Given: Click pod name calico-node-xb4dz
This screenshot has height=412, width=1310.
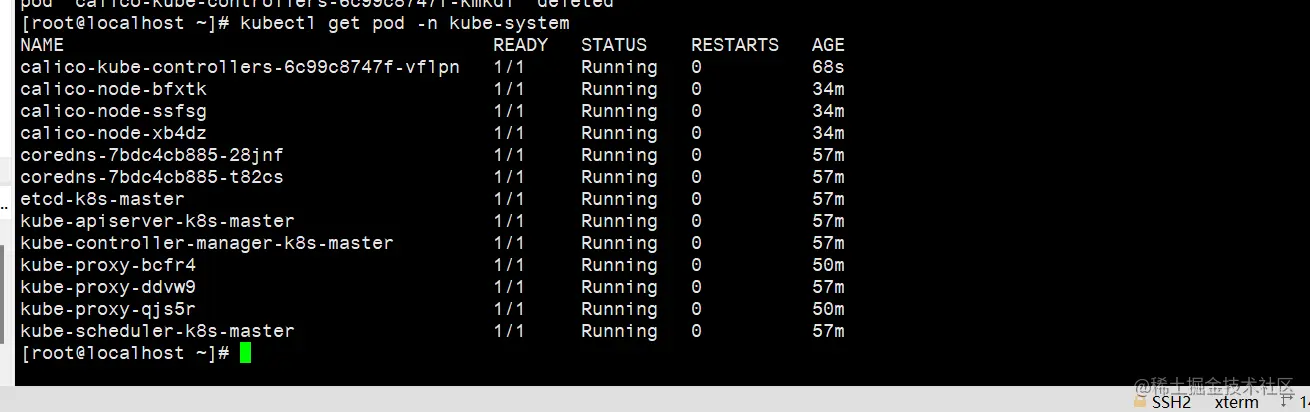Looking at the screenshot, I should point(113,133).
